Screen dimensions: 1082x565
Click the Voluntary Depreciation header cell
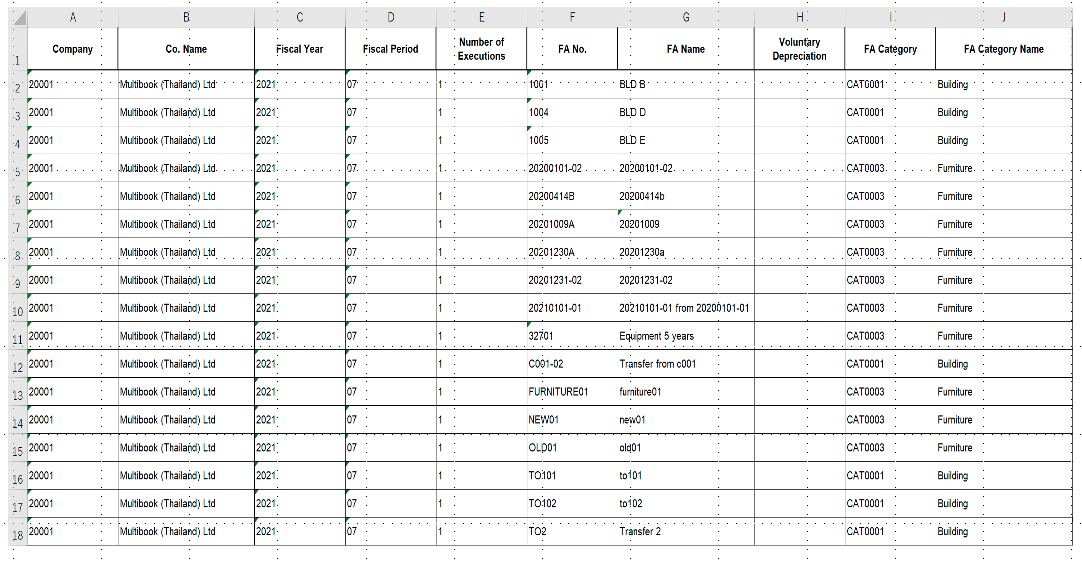(x=800, y=49)
